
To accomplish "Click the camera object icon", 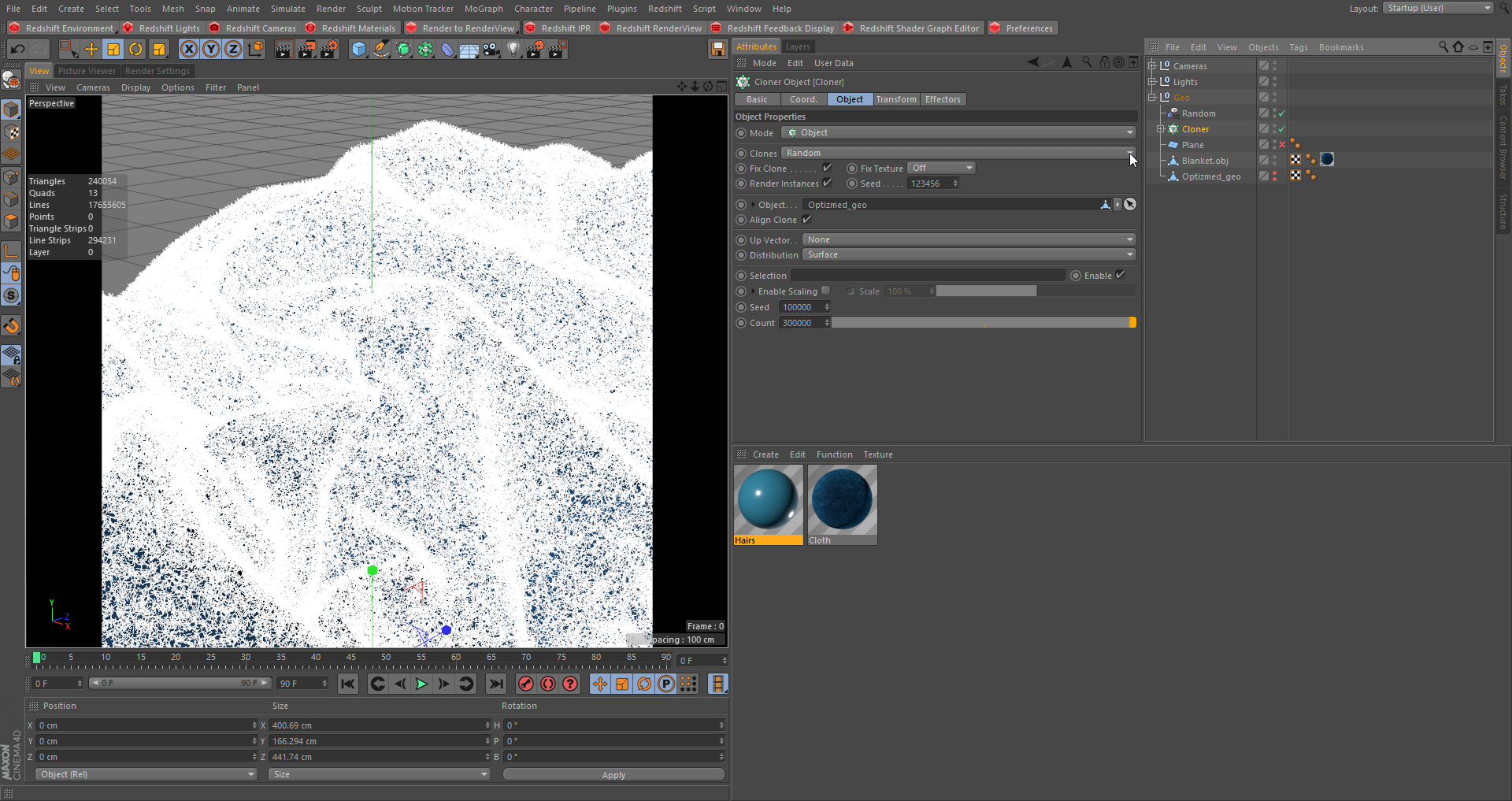I will (491, 50).
